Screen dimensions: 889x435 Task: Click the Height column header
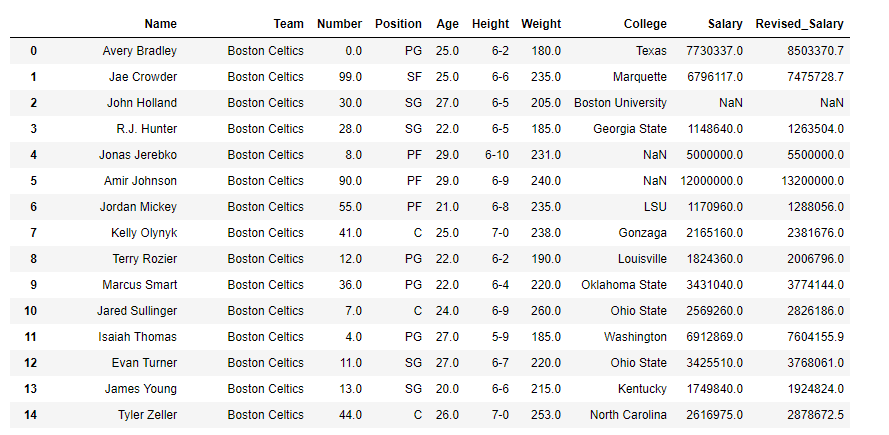(x=490, y=24)
